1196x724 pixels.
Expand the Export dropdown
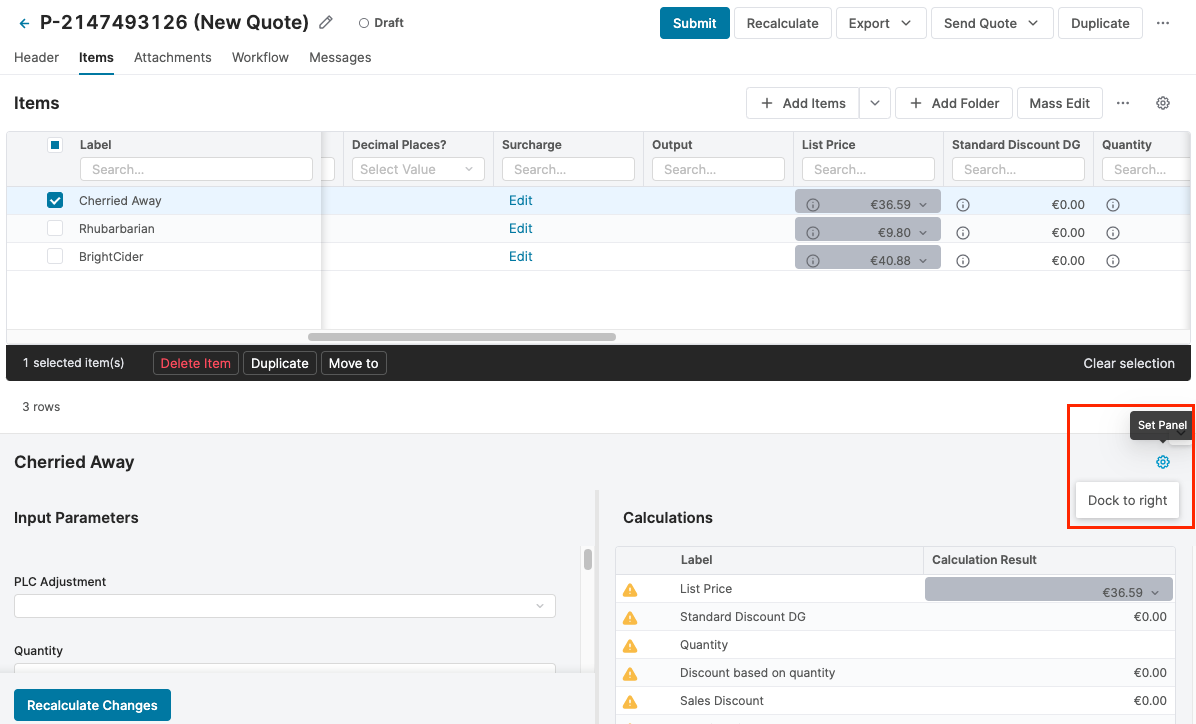pos(879,23)
